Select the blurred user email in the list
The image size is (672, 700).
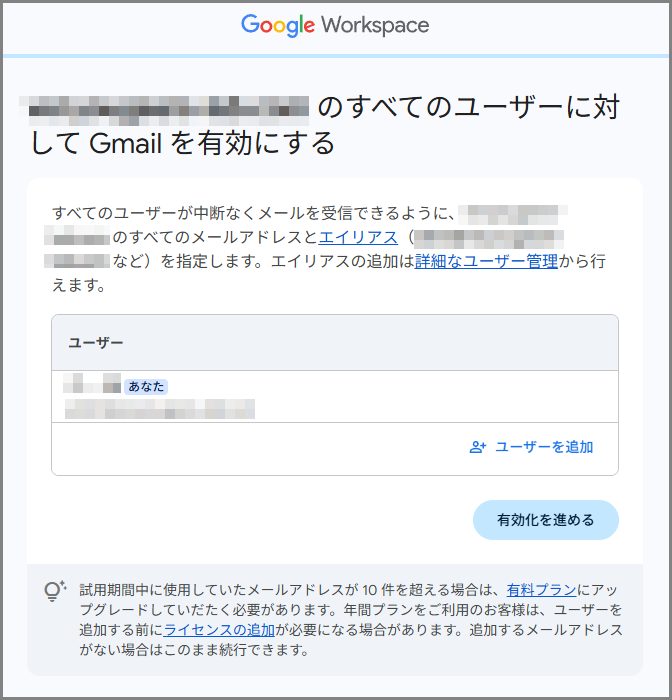(160, 408)
